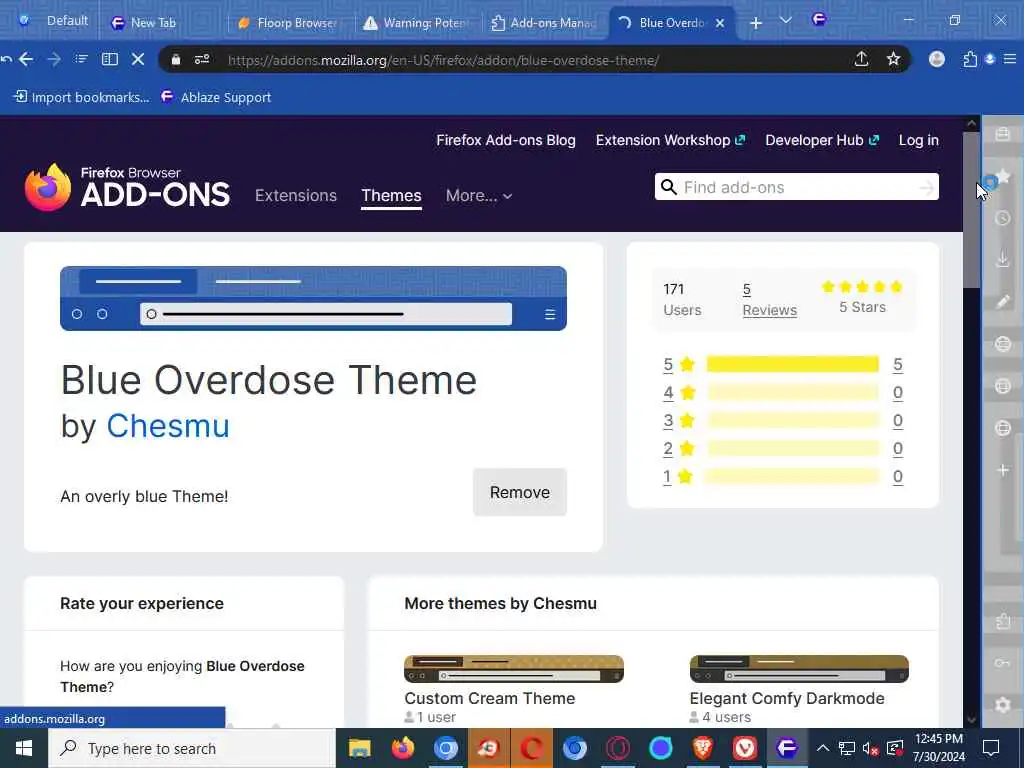Click the URL address bar

point(536,60)
